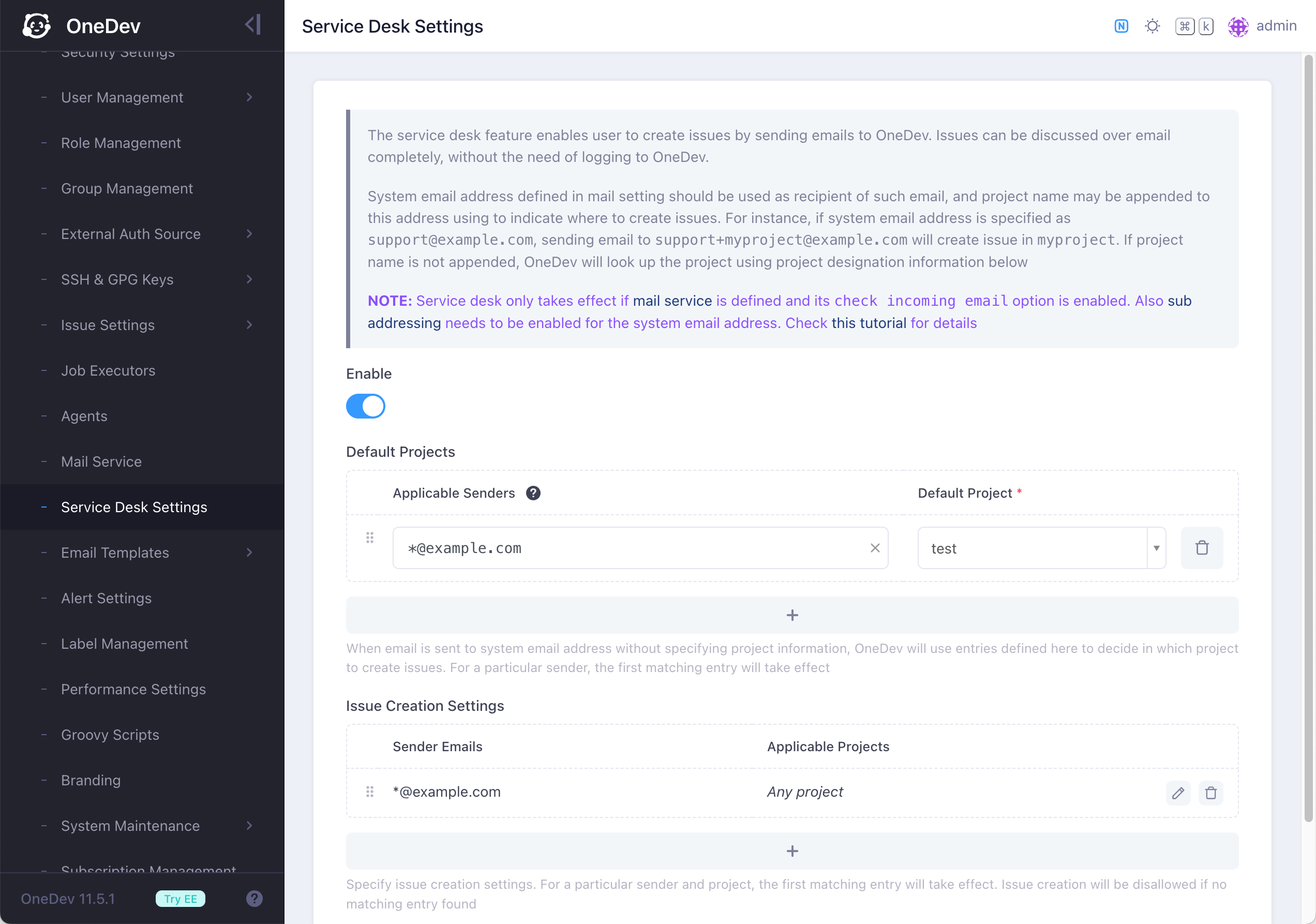Open the 'this tutorial' link
The image size is (1316, 924).
[x=869, y=323]
